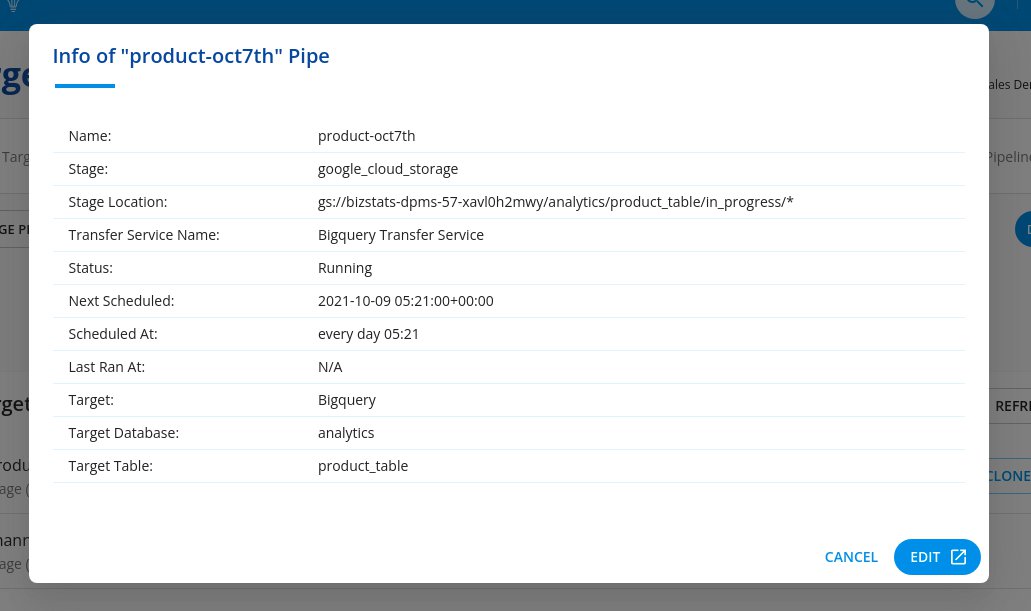Select the Last Ran At value 'N/A'
The height and width of the screenshot is (611, 1031).
330,366
